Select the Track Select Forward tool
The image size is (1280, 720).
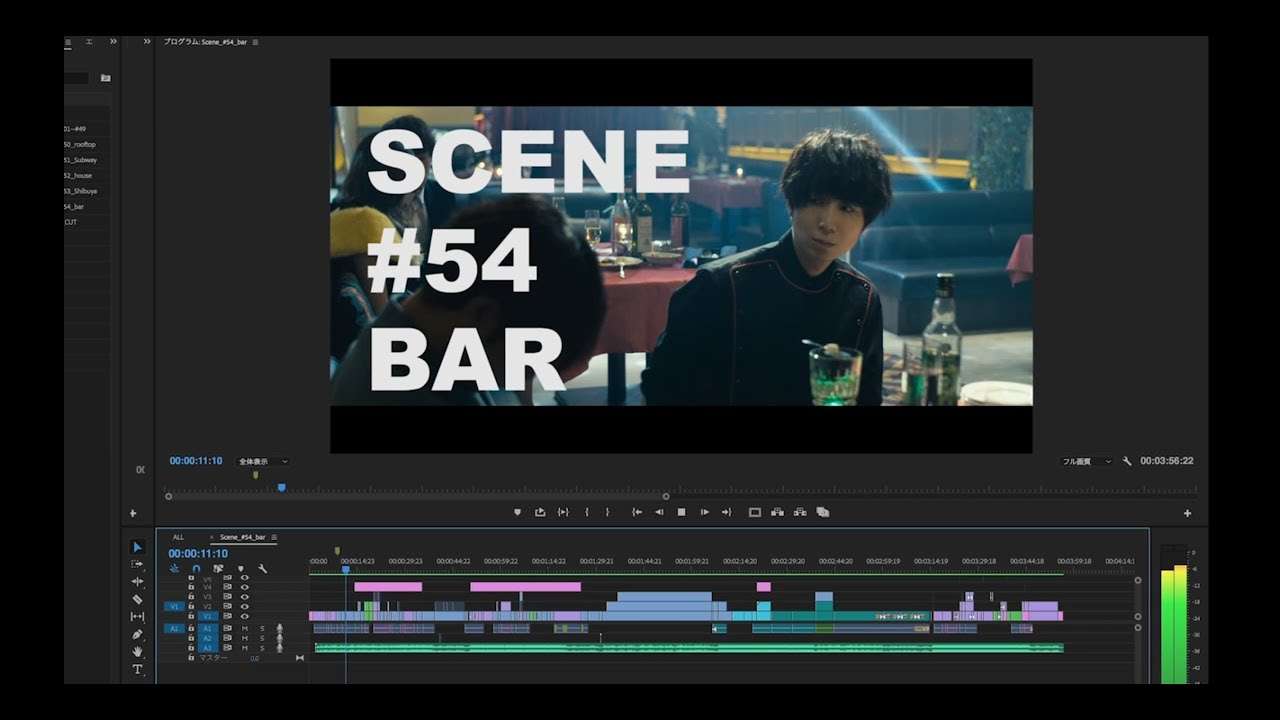click(138, 564)
